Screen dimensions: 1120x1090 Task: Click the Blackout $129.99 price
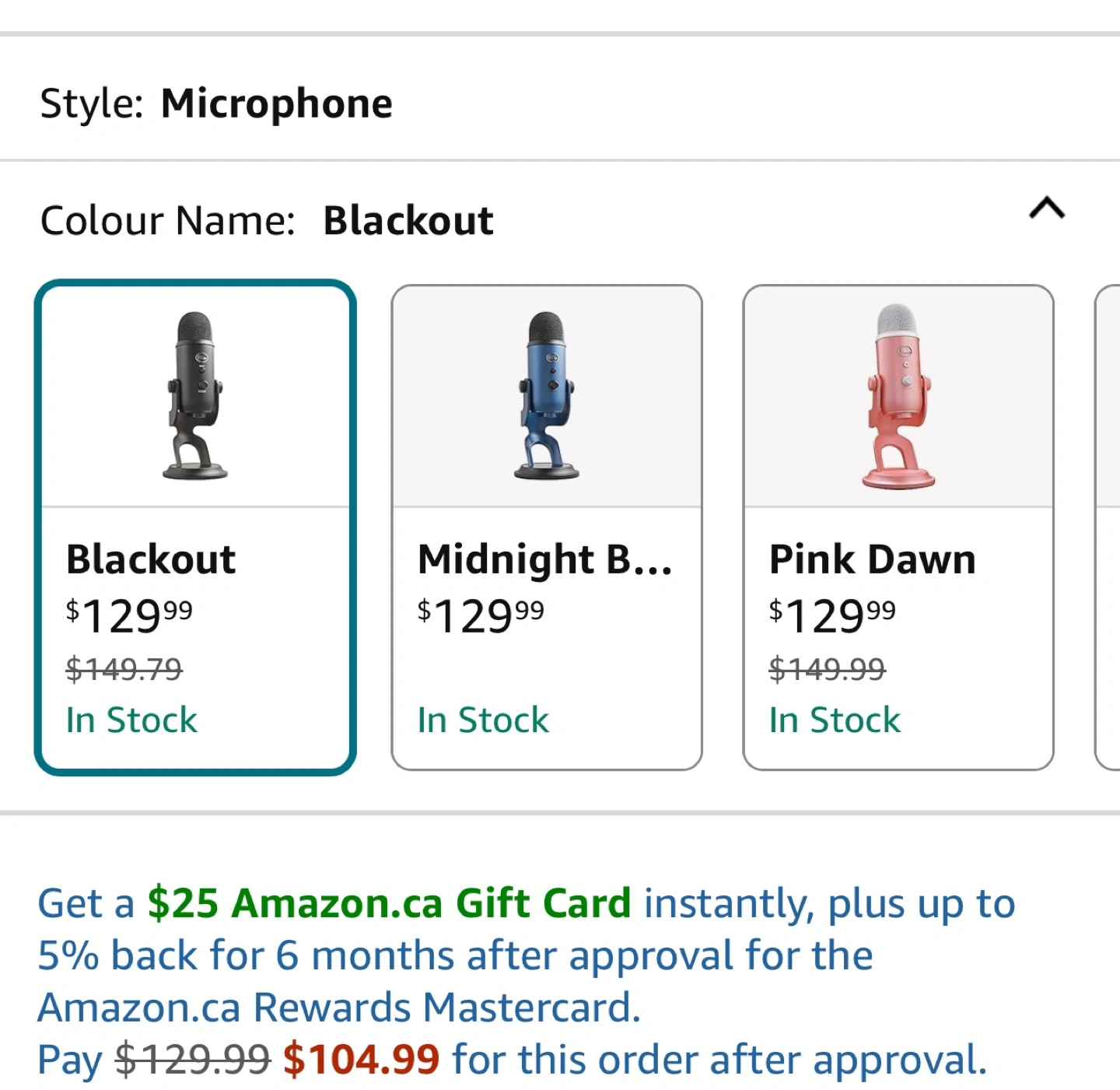129,615
